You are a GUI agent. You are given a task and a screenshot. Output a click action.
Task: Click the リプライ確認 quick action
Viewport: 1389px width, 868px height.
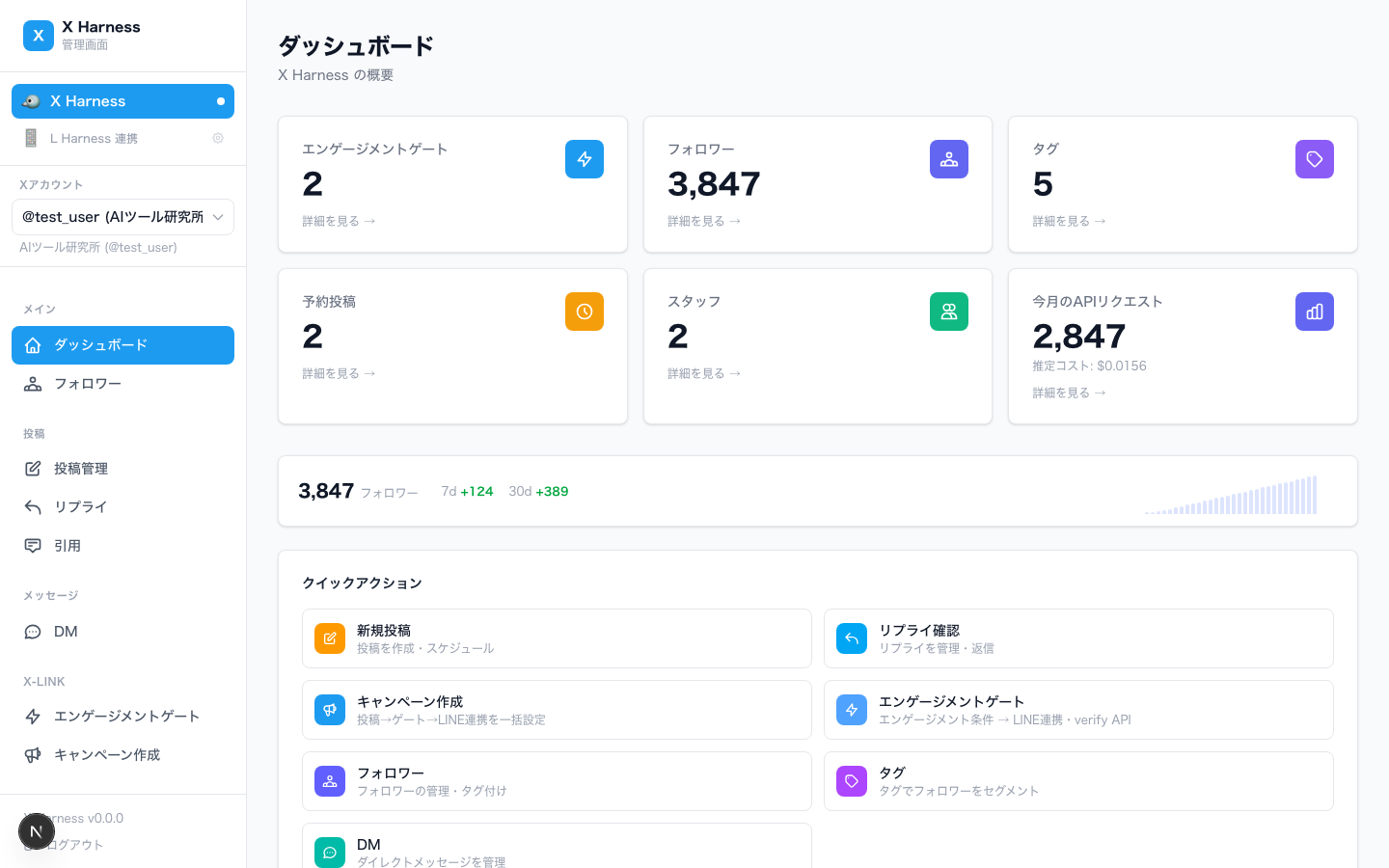[x=1077, y=638]
